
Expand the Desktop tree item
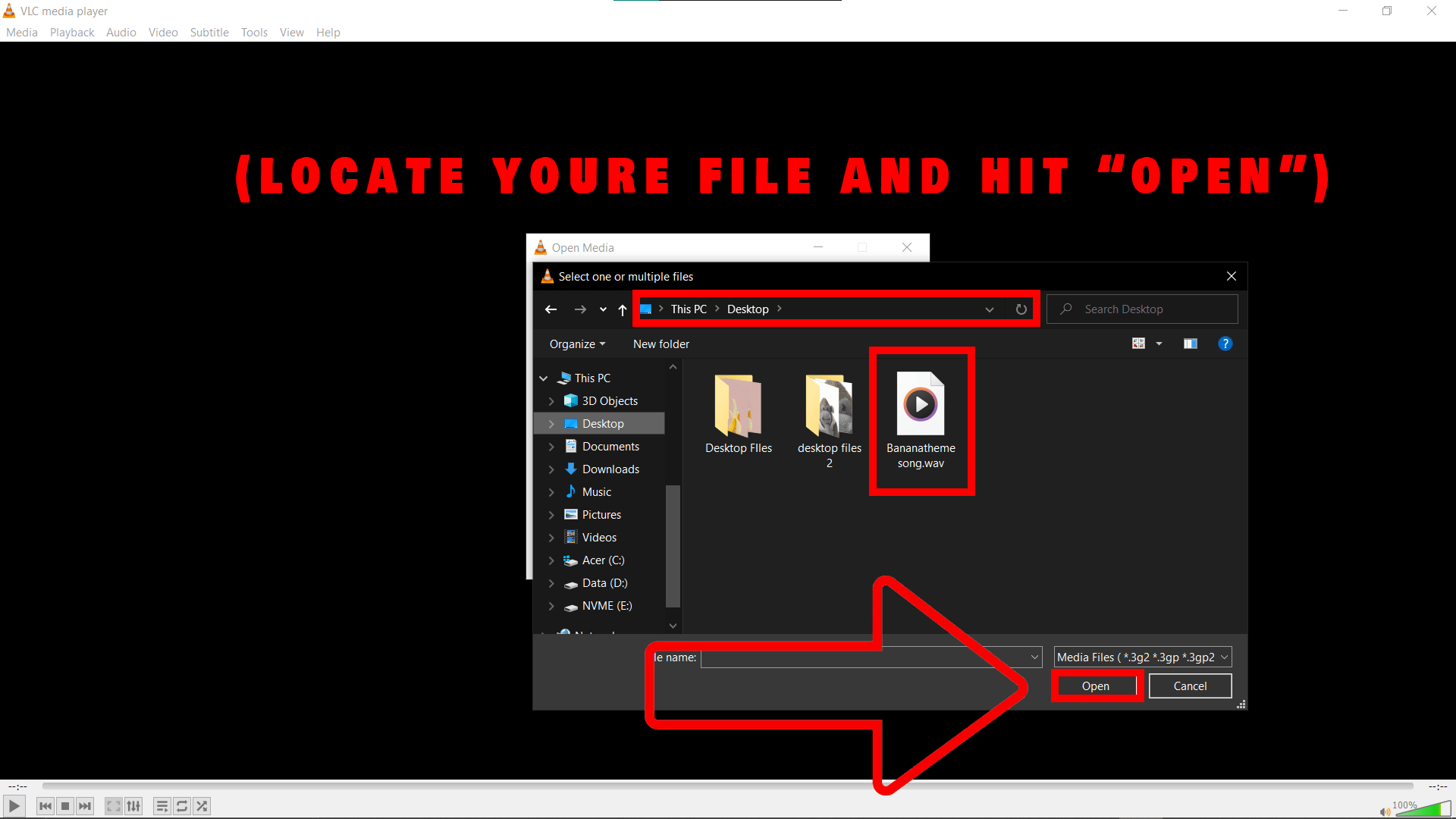550,423
